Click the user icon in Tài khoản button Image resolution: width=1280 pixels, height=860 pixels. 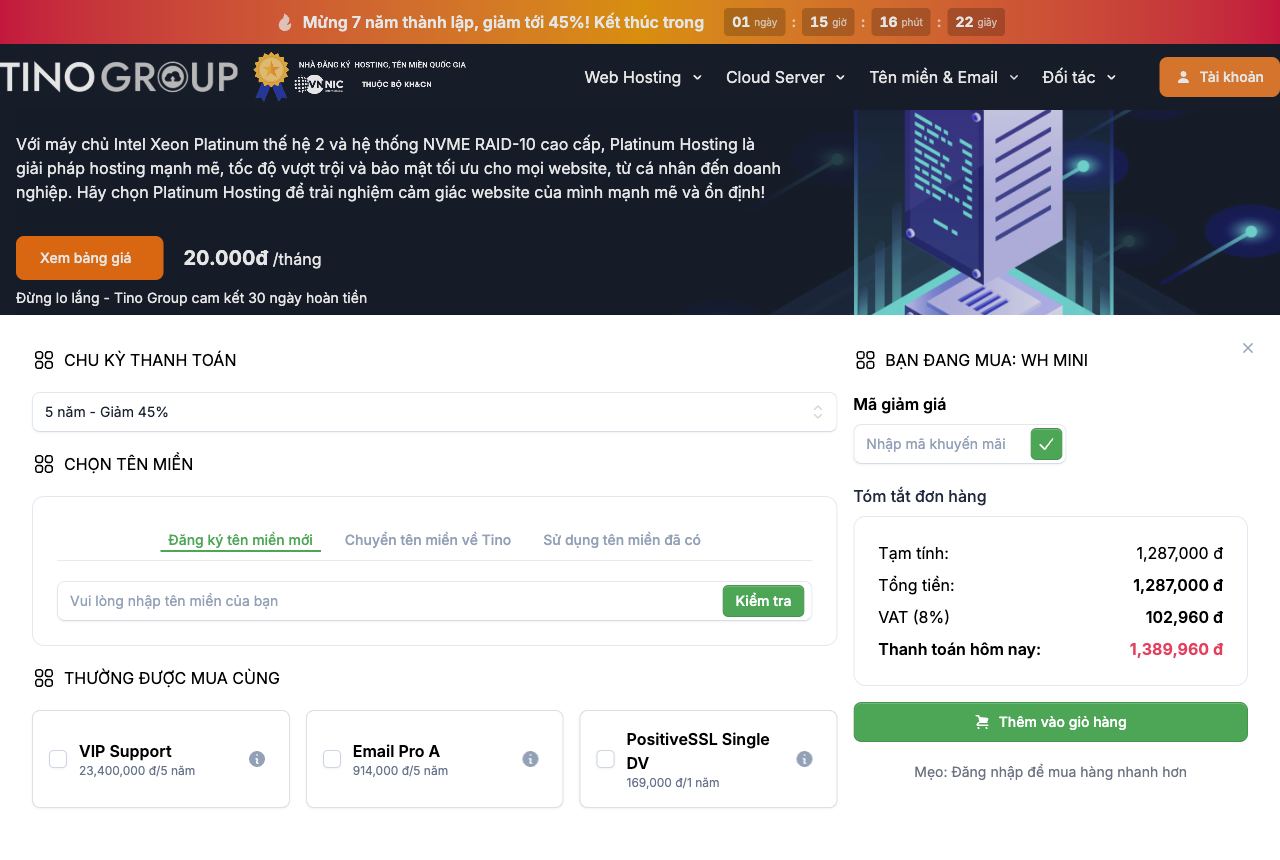pyautogui.click(x=1183, y=77)
